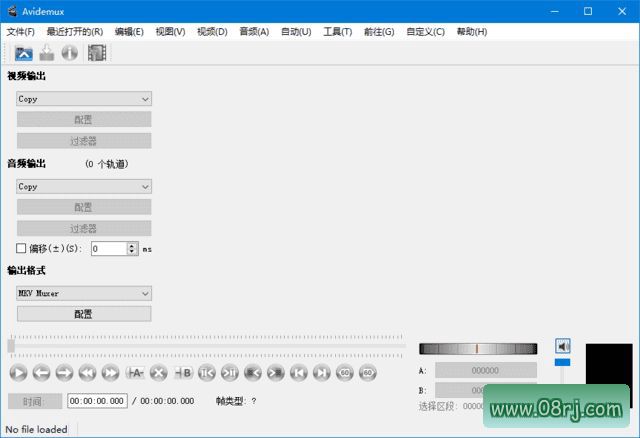Click the (0 个轨道) track count label
640x438 pixels.
pyautogui.click(x=107, y=164)
